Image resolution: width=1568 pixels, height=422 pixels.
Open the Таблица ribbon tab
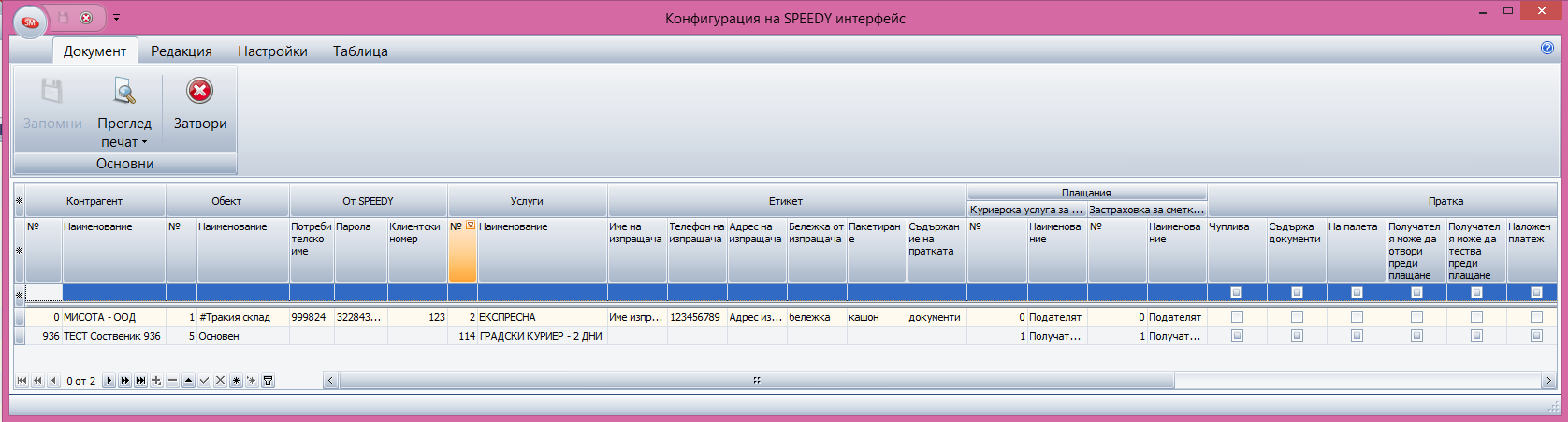coord(360,51)
